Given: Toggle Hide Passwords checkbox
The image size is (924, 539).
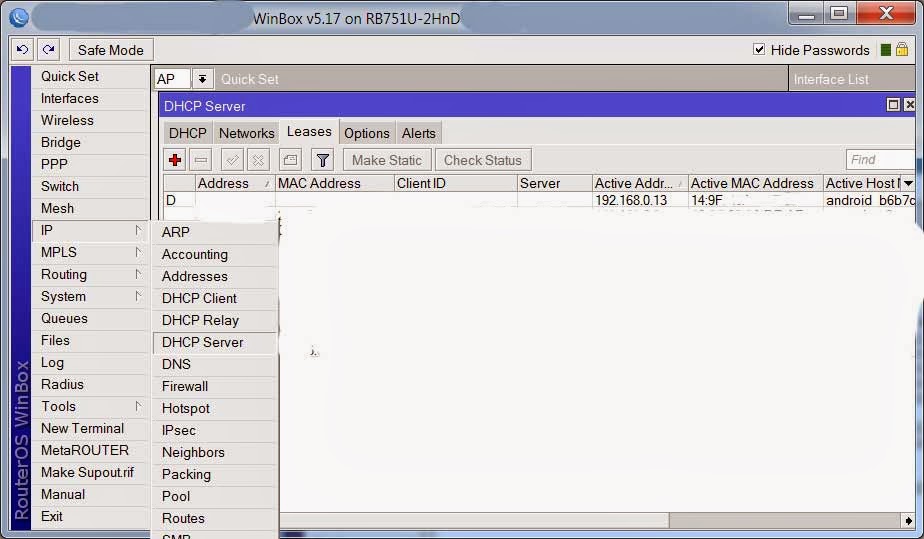Looking at the screenshot, I should tap(759, 49).
